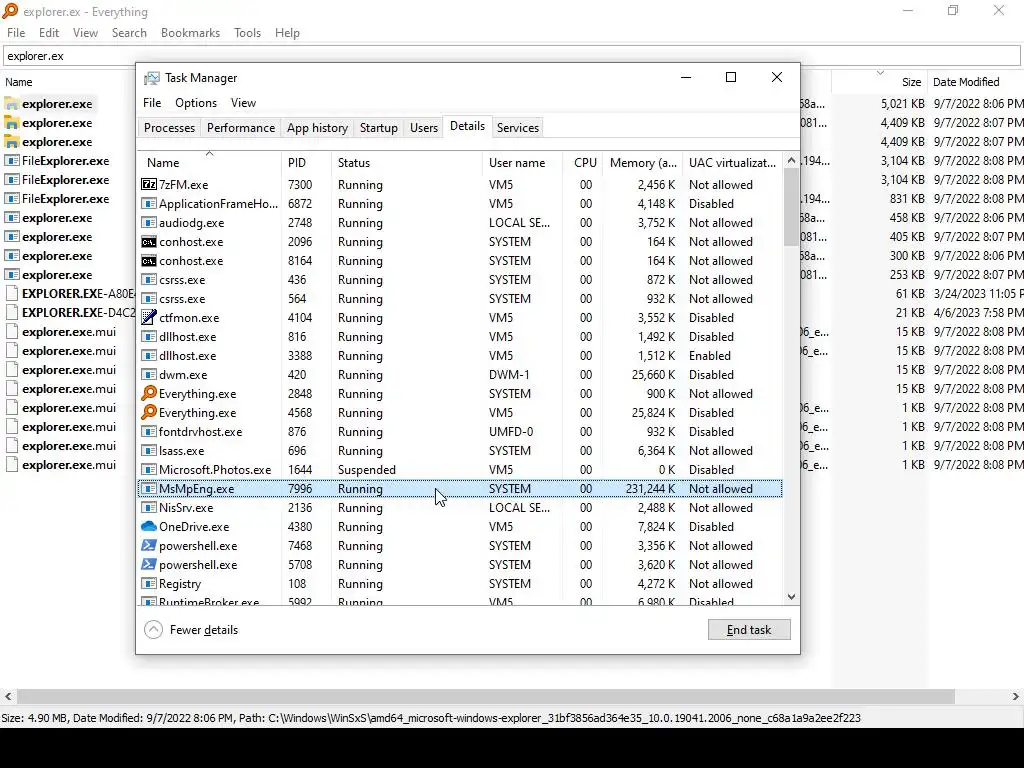Click the conhost.exe icon with PID 8164
The height and width of the screenshot is (768, 1024).
(149, 261)
